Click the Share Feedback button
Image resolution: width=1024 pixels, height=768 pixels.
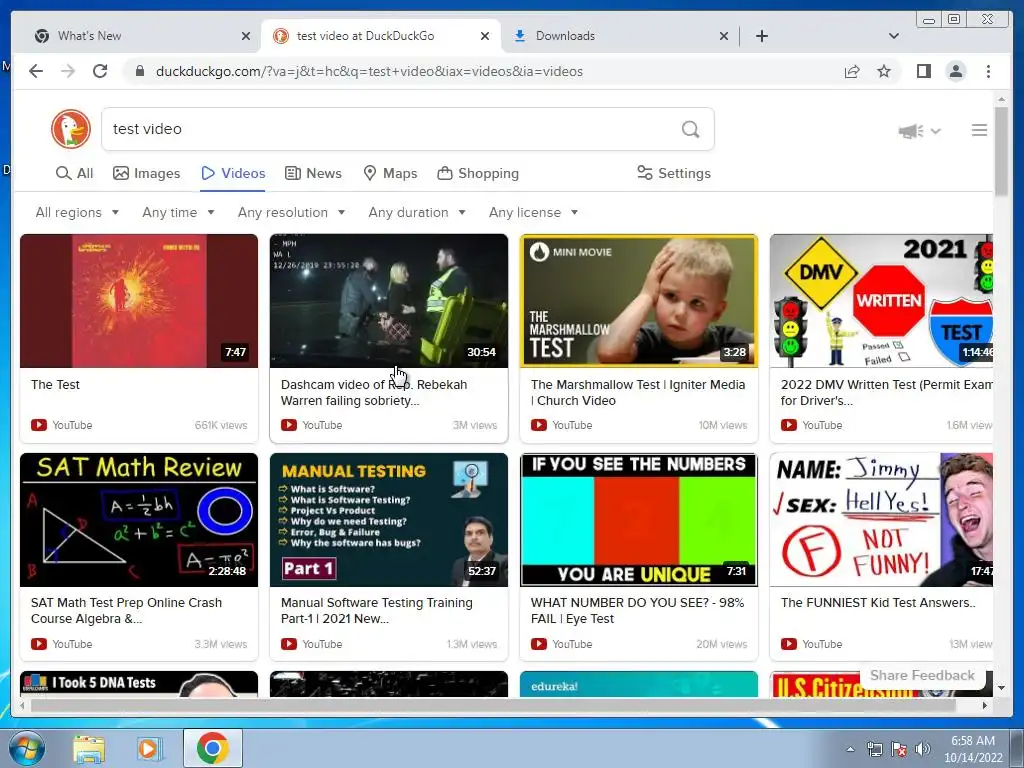pyautogui.click(x=922, y=675)
